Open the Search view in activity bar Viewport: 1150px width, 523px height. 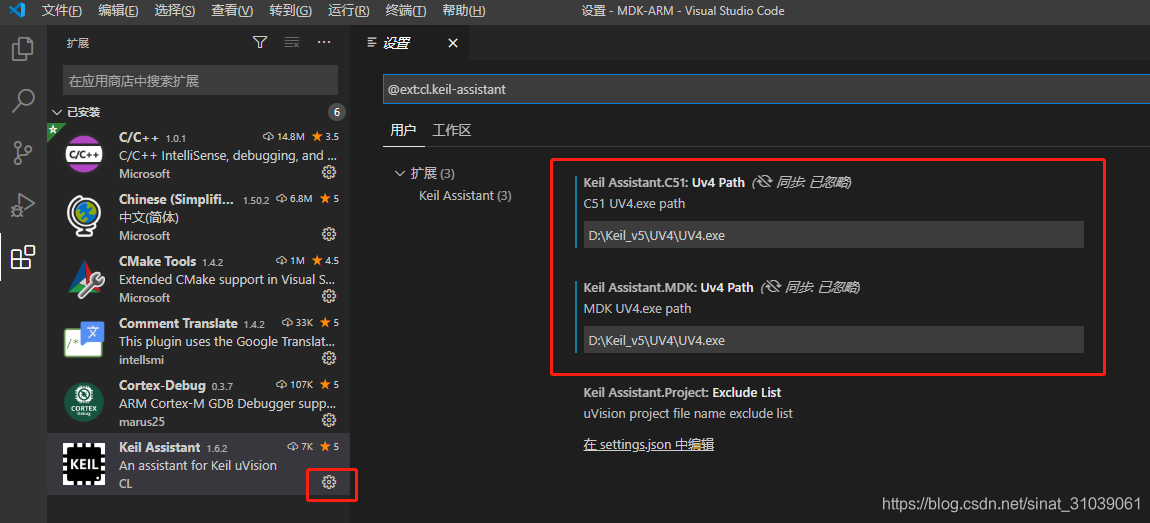23,101
